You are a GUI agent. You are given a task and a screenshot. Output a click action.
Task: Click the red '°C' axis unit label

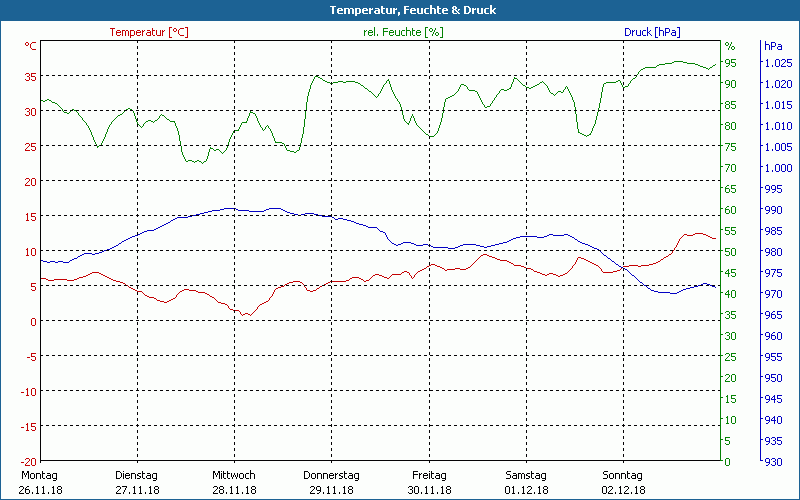coord(31,46)
